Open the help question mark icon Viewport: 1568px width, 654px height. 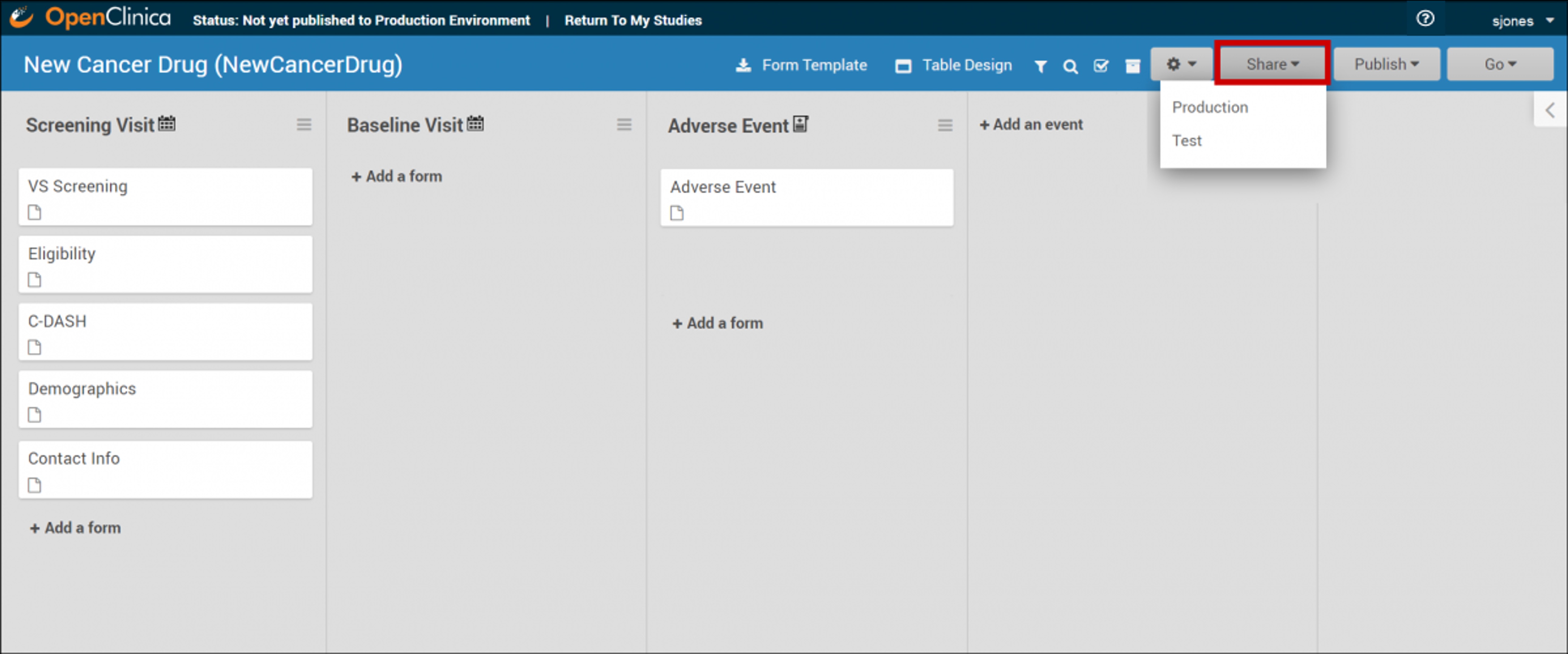click(1424, 19)
